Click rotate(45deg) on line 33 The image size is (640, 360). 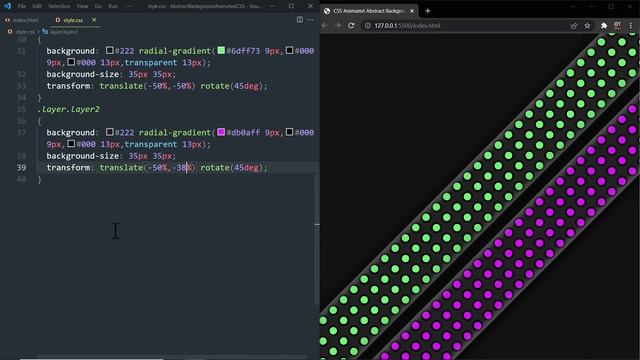231,86
